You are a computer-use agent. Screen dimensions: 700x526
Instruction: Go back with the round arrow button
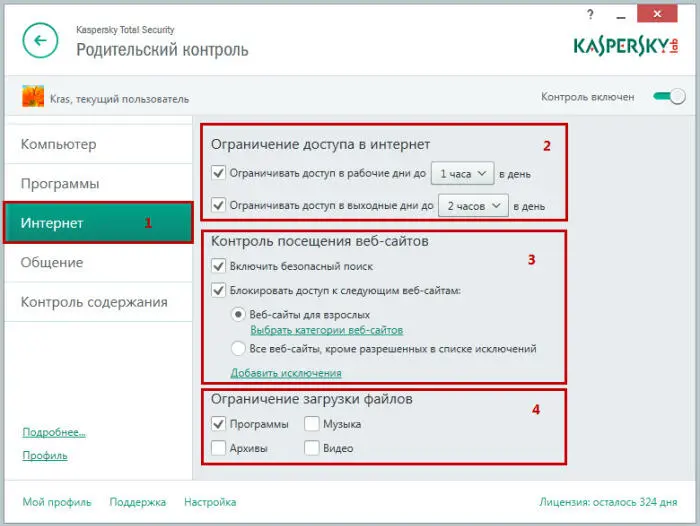tap(40, 41)
